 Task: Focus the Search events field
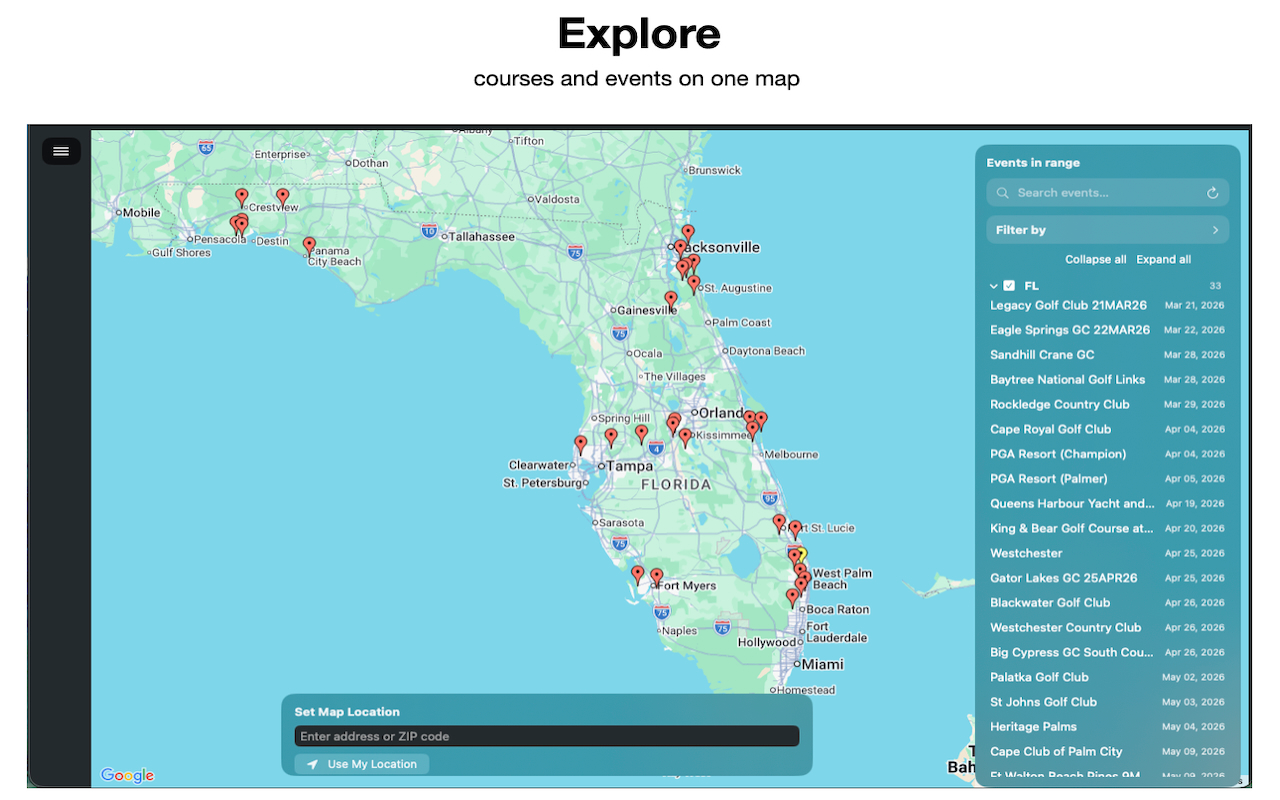[1107, 193]
